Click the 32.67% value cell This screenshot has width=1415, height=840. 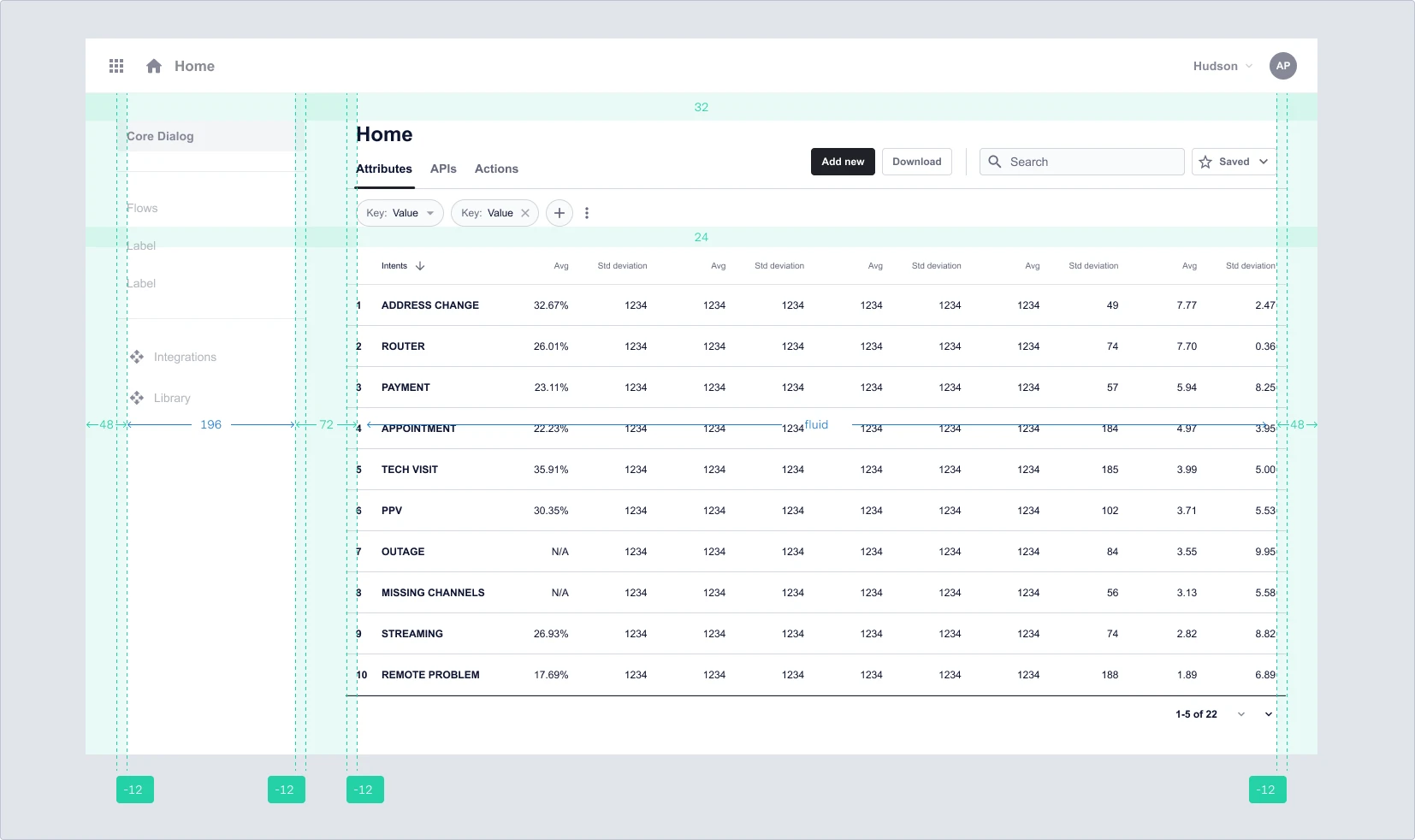(551, 305)
